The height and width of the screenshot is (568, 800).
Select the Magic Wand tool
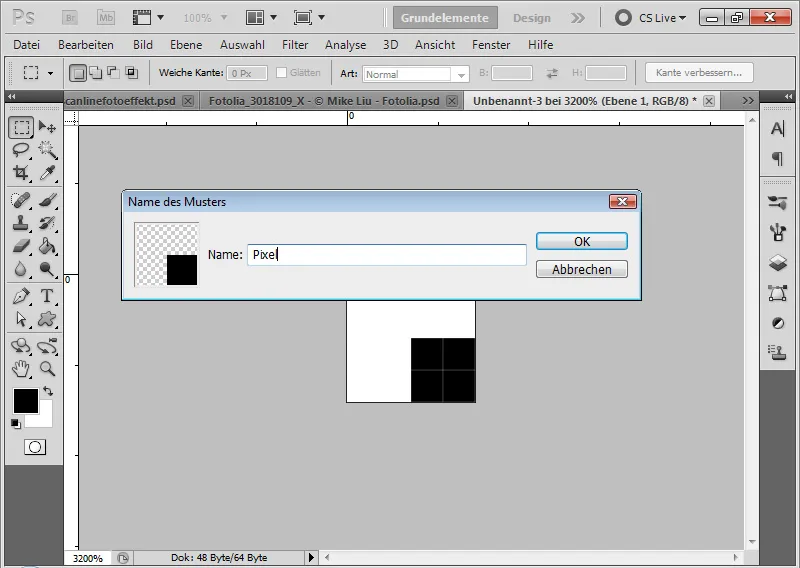[47, 150]
